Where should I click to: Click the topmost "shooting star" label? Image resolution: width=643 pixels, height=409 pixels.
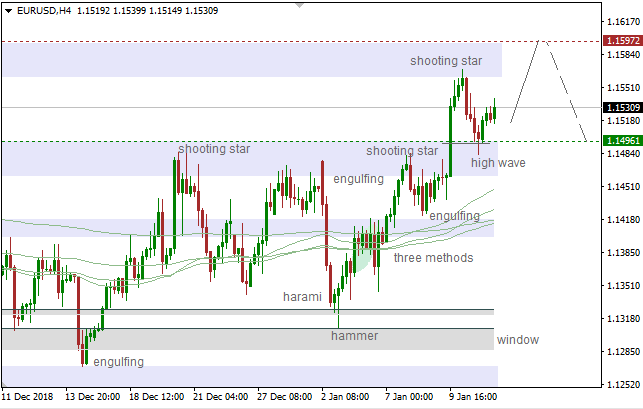click(445, 61)
